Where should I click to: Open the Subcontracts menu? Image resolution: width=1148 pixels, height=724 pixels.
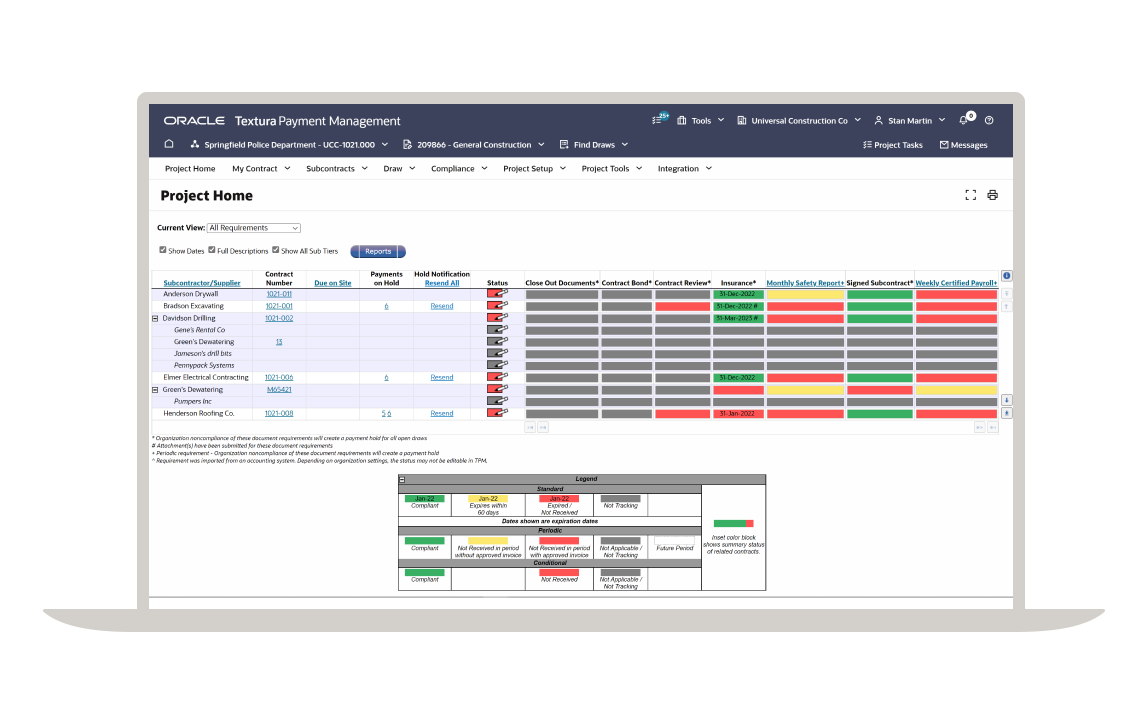[331, 168]
